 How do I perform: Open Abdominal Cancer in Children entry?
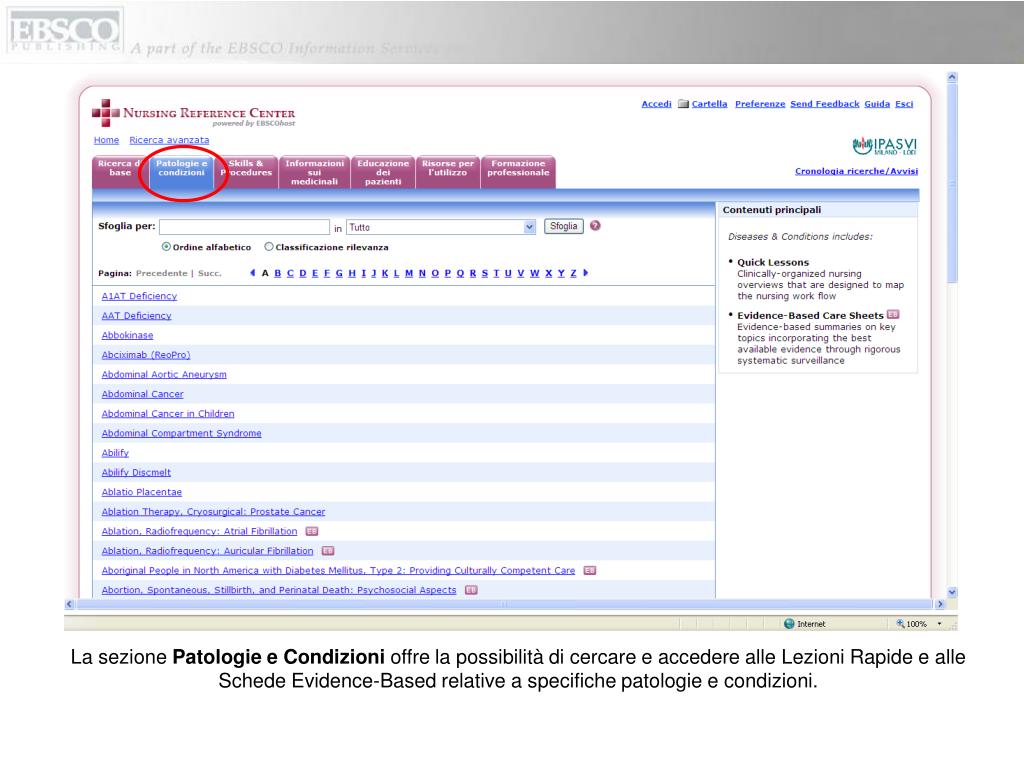(168, 414)
